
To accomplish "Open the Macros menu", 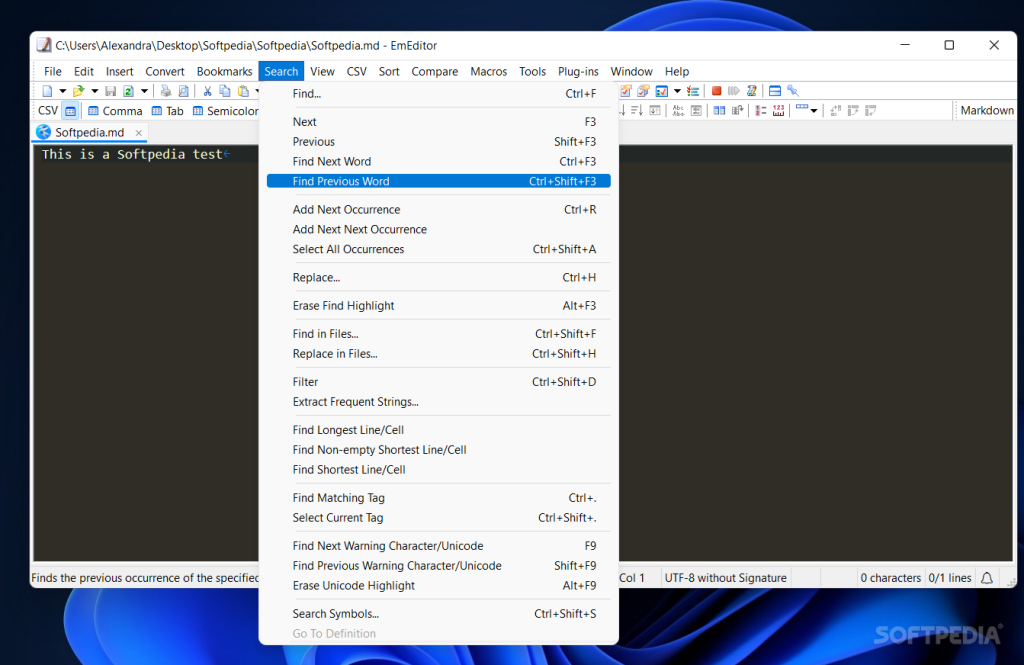I will coord(488,71).
